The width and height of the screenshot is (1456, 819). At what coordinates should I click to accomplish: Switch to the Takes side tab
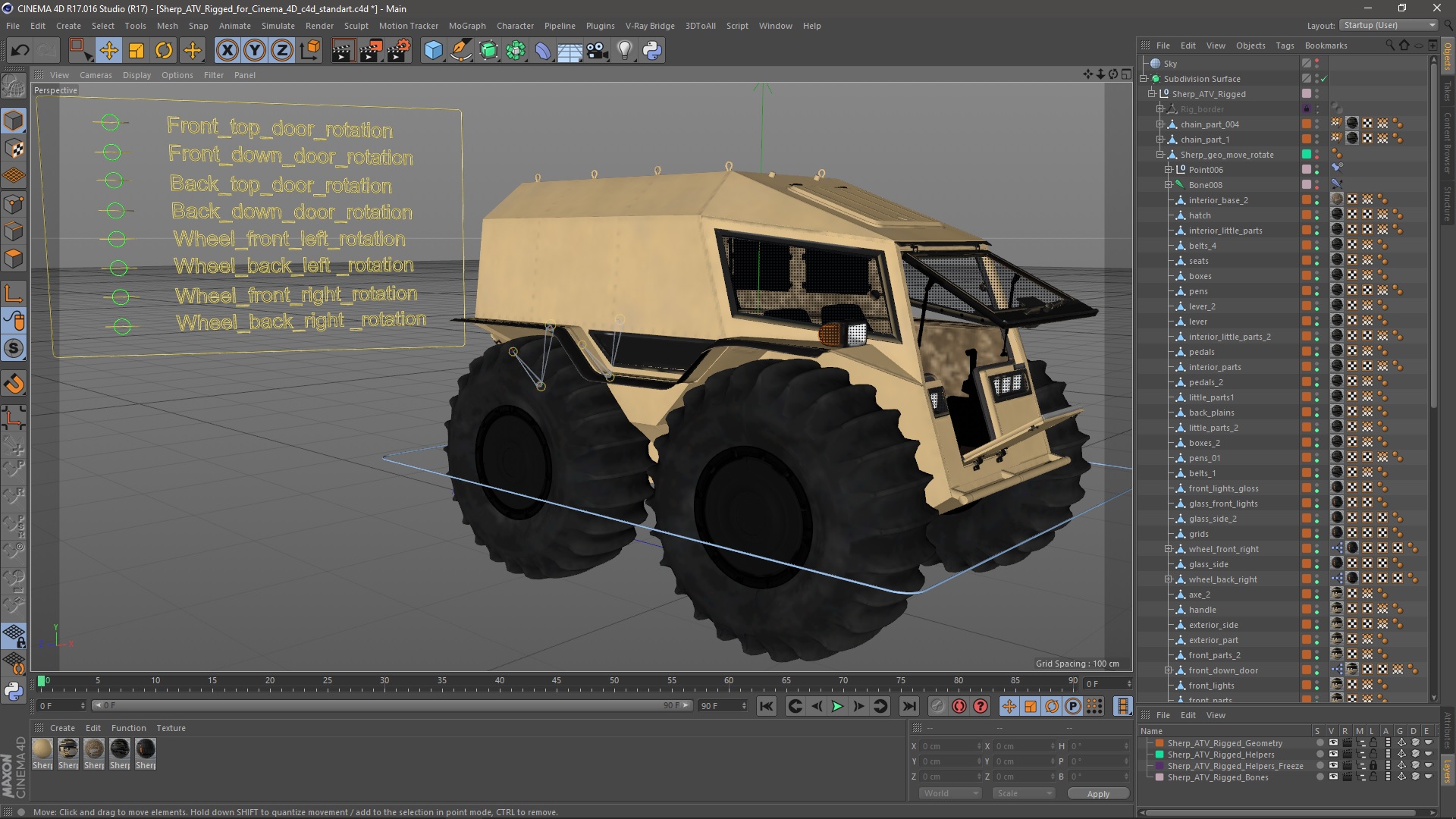[x=1448, y=92]
